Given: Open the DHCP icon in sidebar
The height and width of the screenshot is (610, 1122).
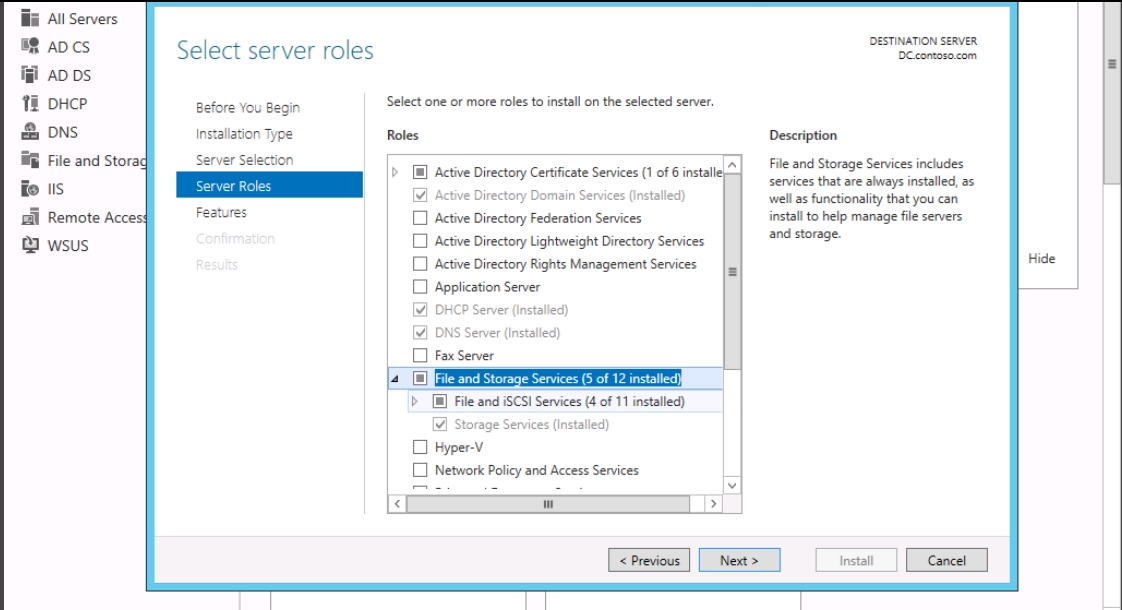Looking at the screenshot, I should click(x=30, y=103).
